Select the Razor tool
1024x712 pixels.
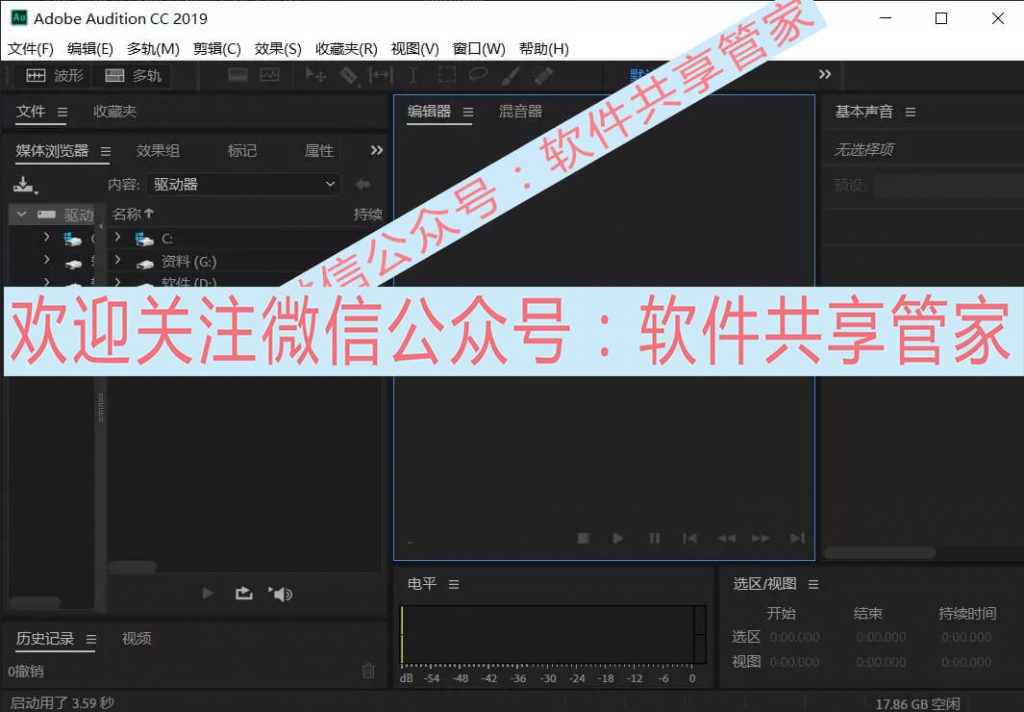coord(349,75)
